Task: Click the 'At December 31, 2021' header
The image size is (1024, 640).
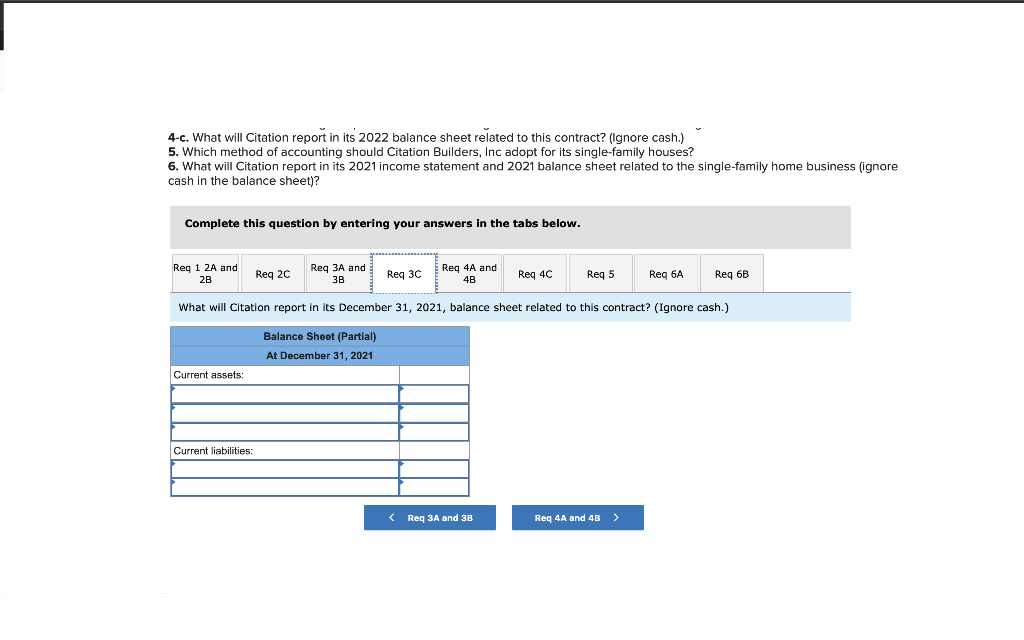Action: click(320, 355)
